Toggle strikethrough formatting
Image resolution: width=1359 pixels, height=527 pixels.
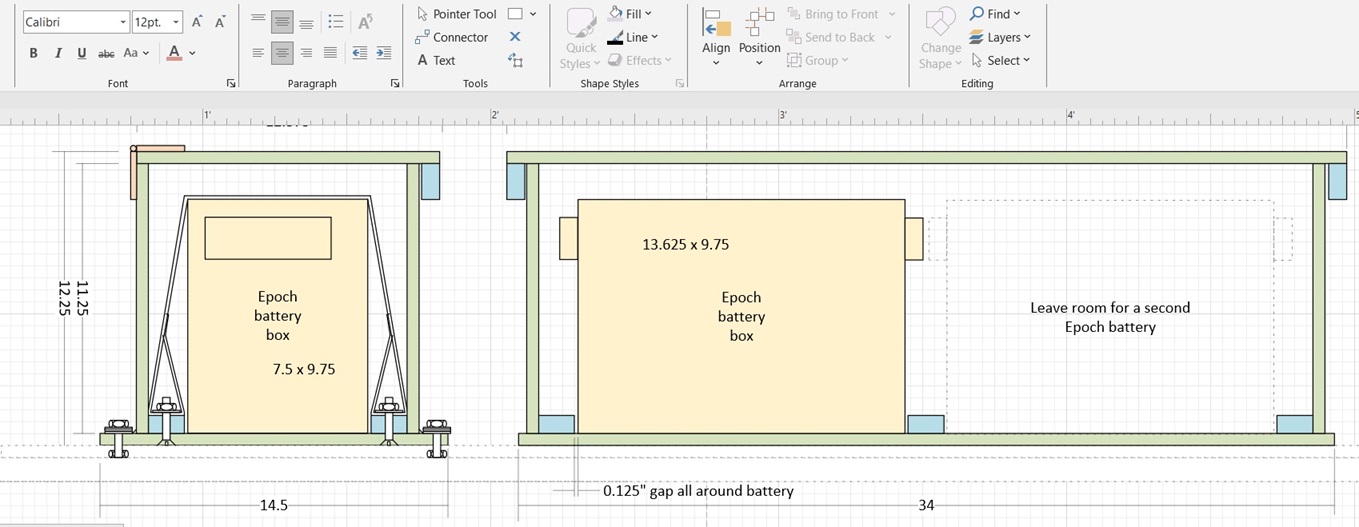coord(105,53)
